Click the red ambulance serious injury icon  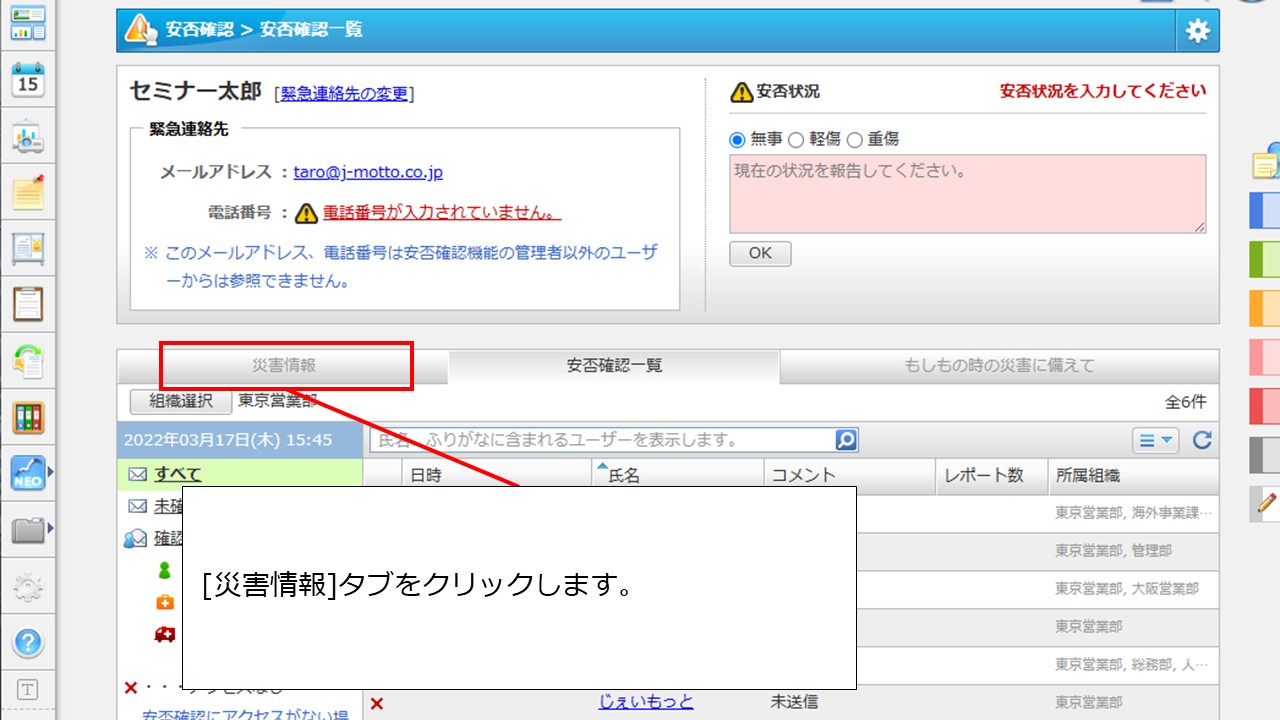tap(165, 634)
